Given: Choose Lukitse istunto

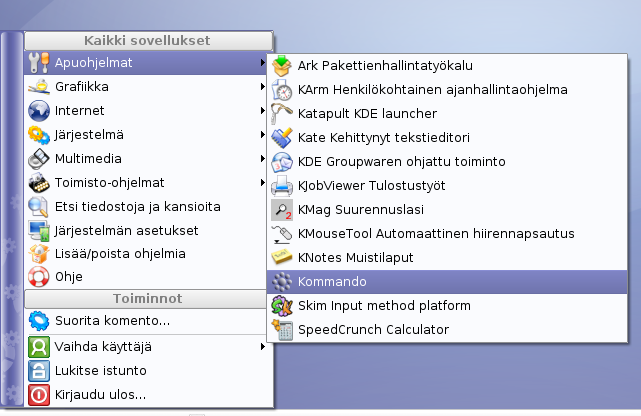Looking at the screenshot, I should (x=146, y=371).
